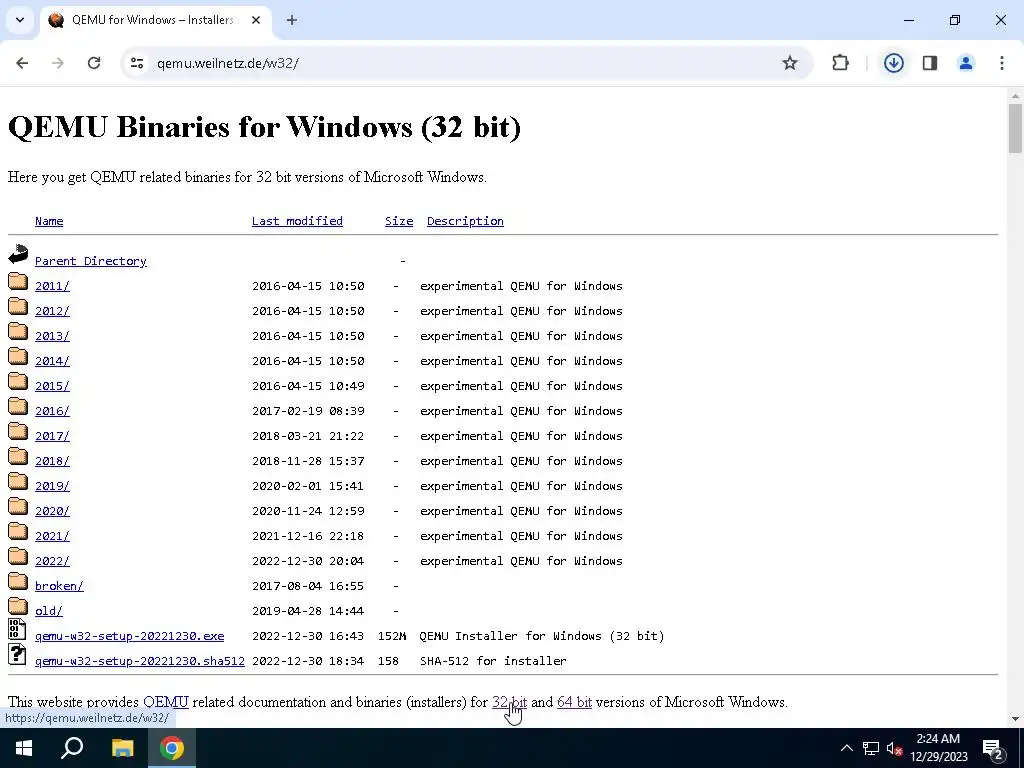Select the QEMU for Windows tab
1024x768 pixels.
155,20
